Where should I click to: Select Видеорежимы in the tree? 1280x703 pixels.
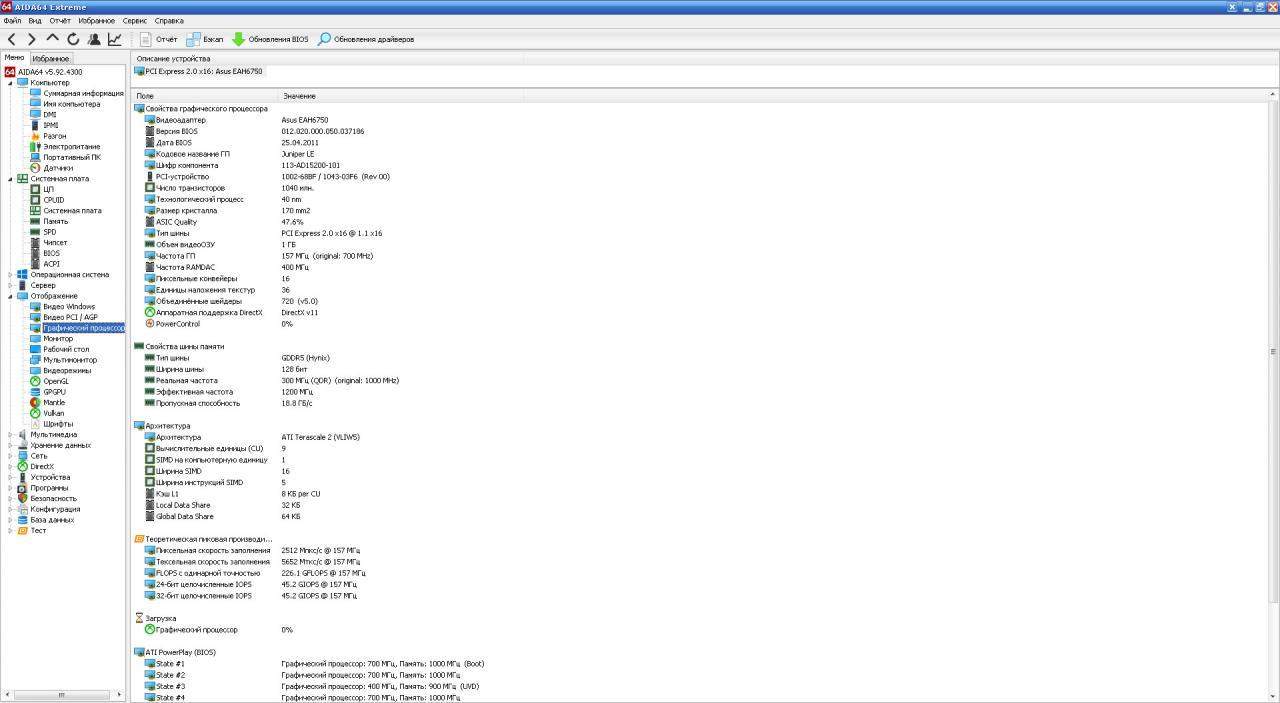[x=67, y=371]
